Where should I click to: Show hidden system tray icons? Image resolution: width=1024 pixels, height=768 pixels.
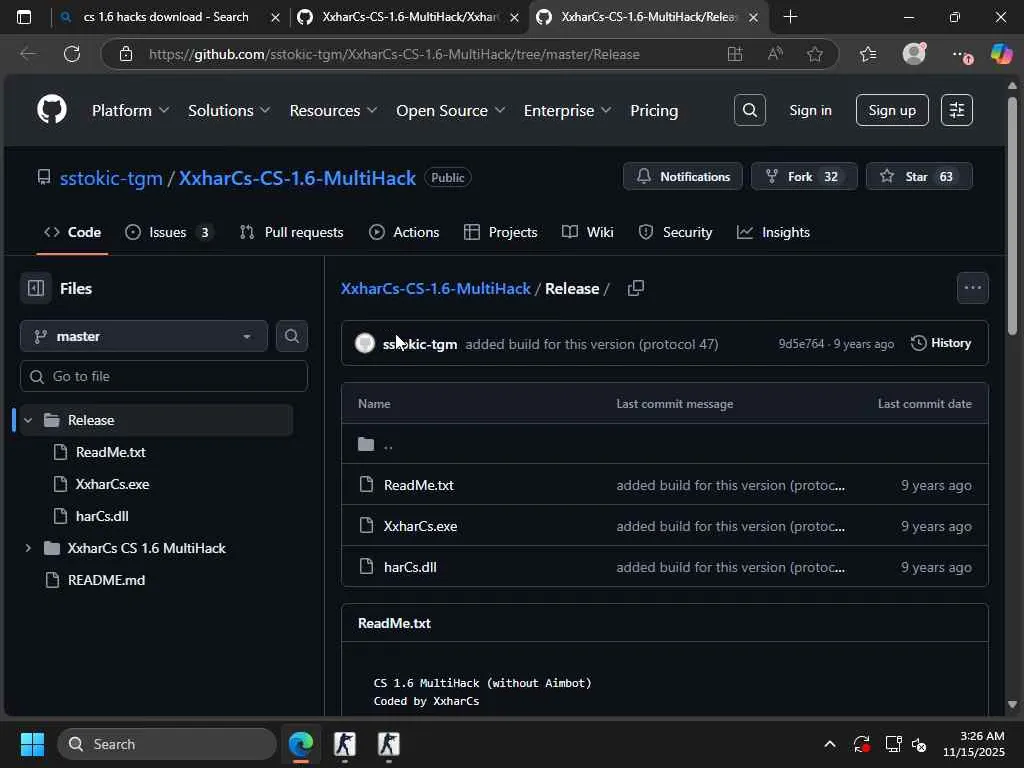pyautogui.click(x=829, y=744)
